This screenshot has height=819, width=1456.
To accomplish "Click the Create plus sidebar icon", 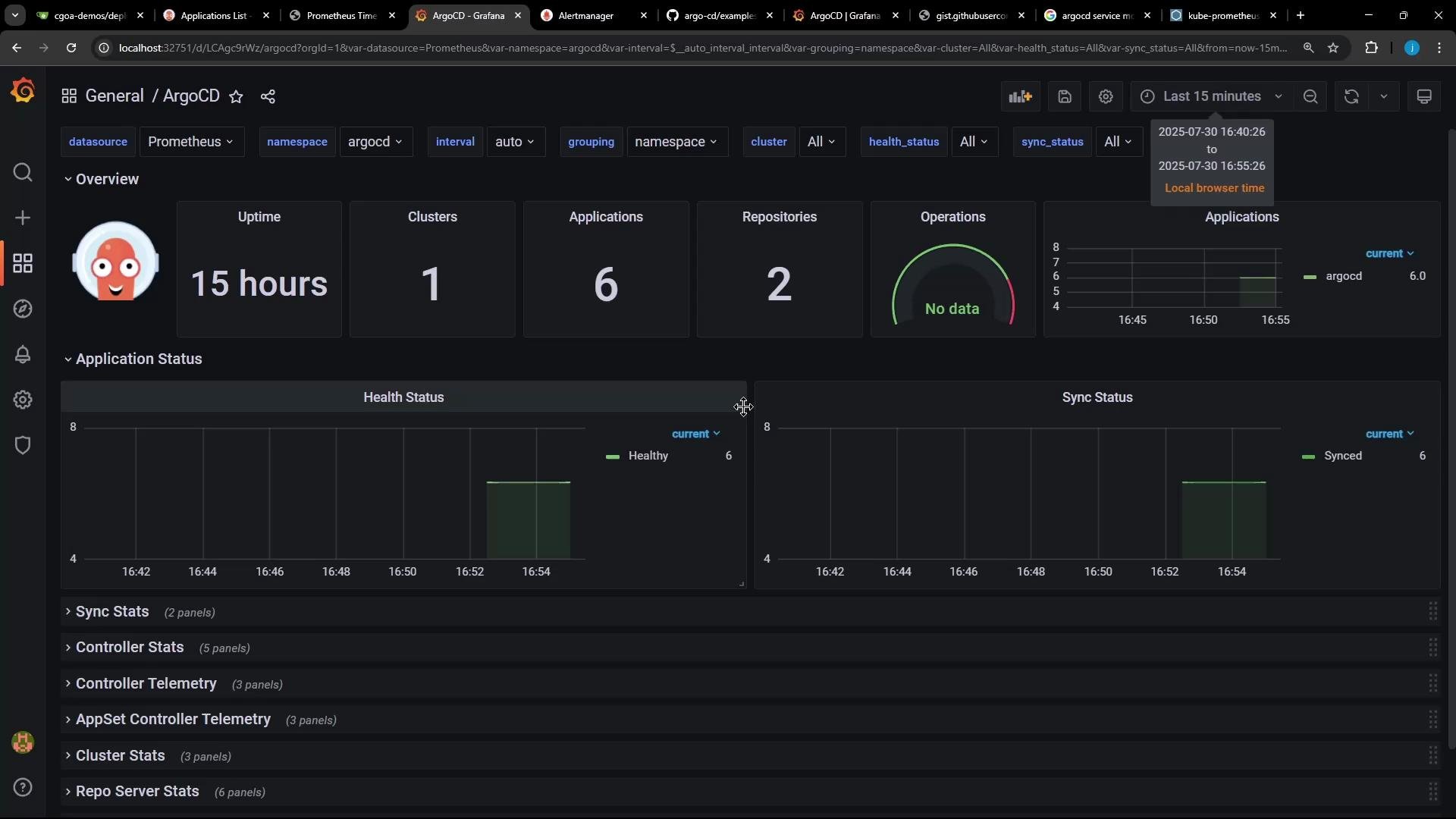I will click(x=23, y=218).
